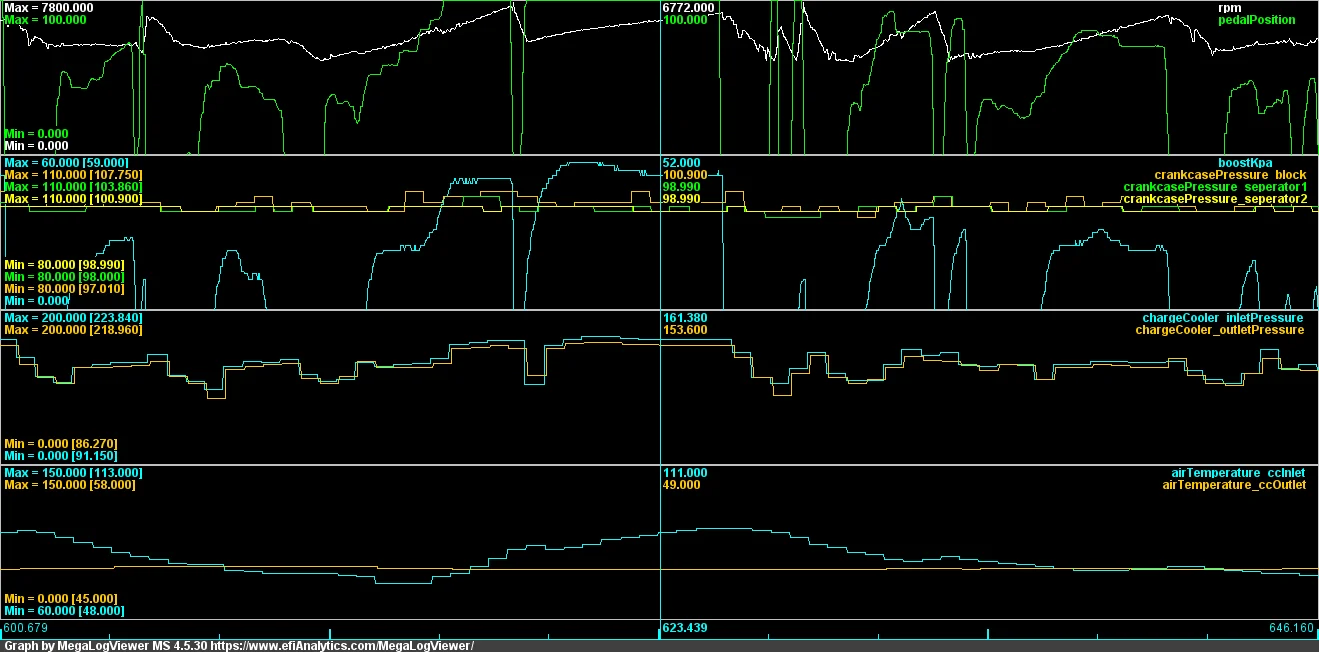This screenshot has height=652, width=1319.
Task: Click the white 'Min = 0.000' in top graph
Action: click(x=36, y=145)
